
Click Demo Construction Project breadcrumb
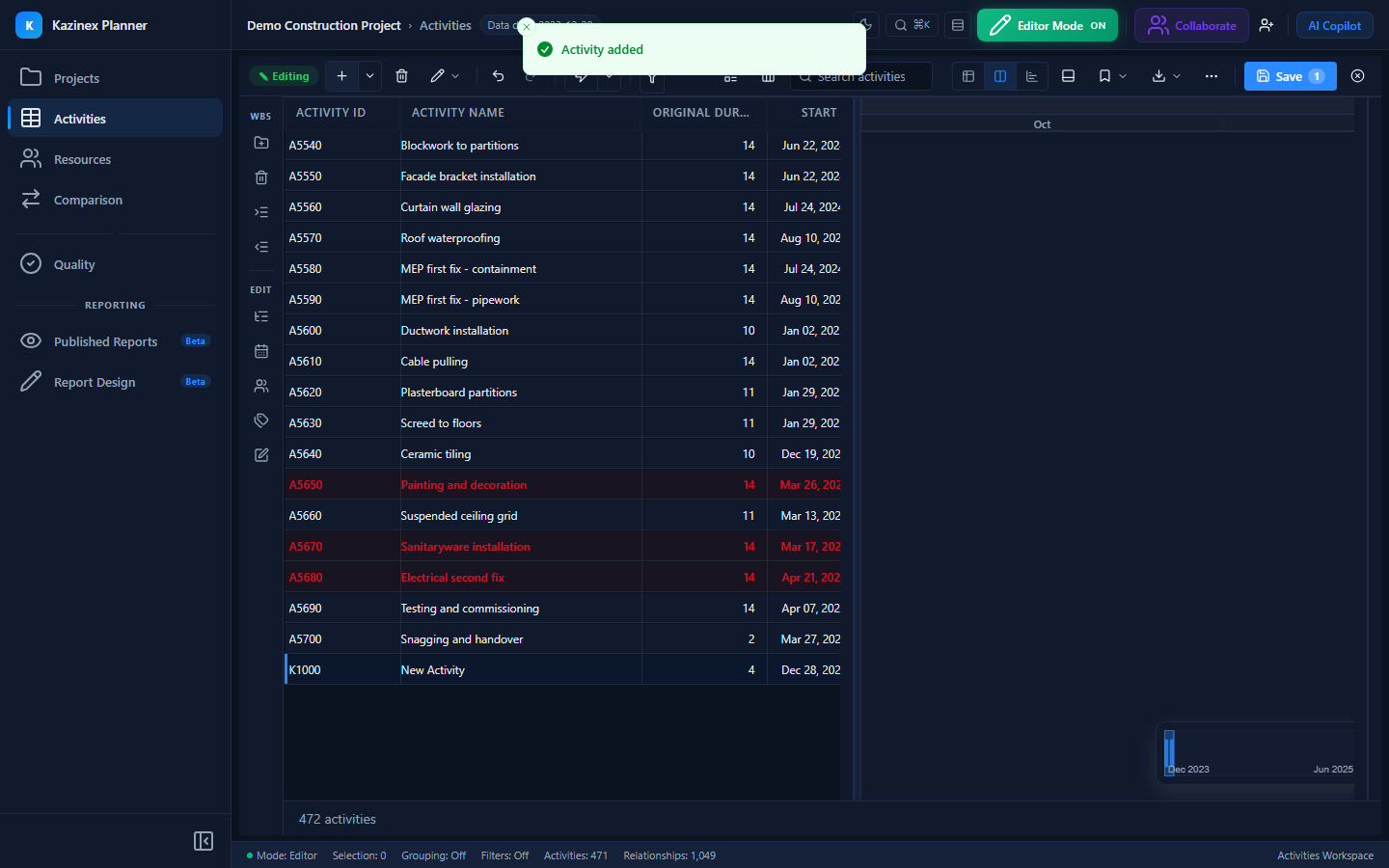[323, 25]
